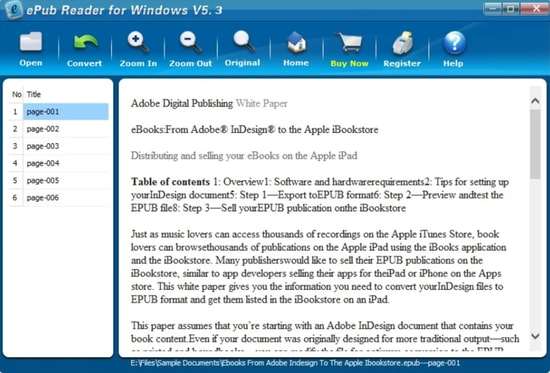The image size is (550, 373).
Task: Open a file with the Open folder icon
Action: pyautogui.click(x=31, y=42)
